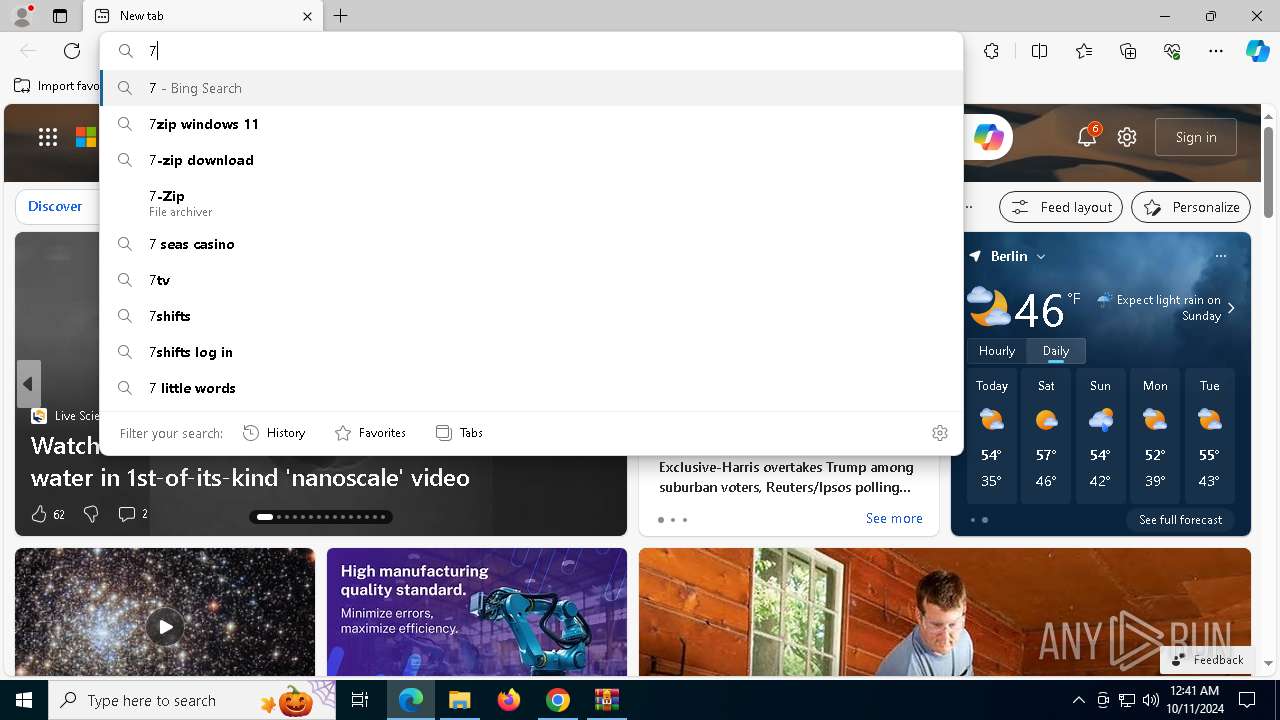Select the '7shifts' suggestion
This screenshot has width=1280, height=720.
click(x=531, y=316)
